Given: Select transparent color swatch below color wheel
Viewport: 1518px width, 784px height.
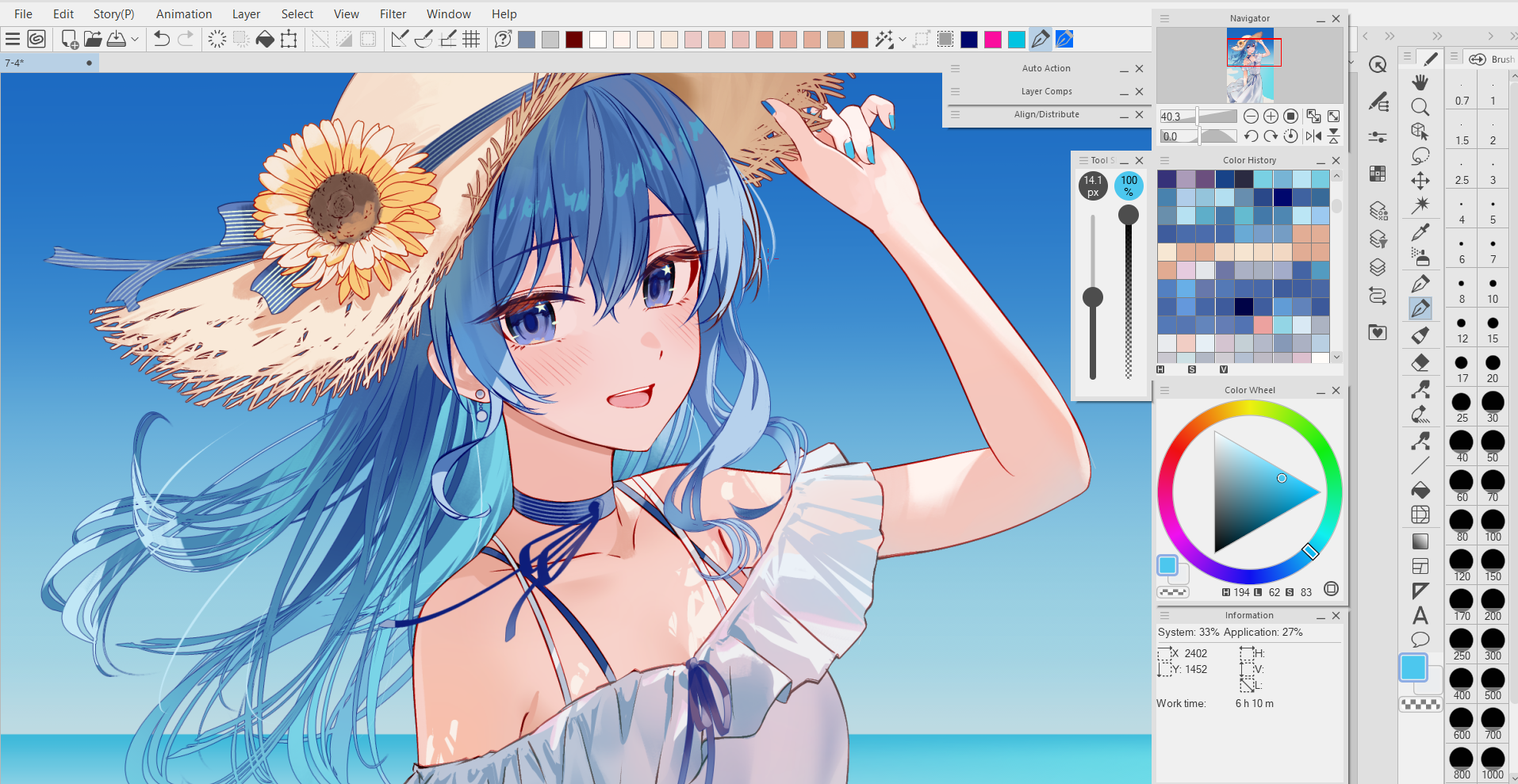Looking at the screenshot, I should point(1172,592).
